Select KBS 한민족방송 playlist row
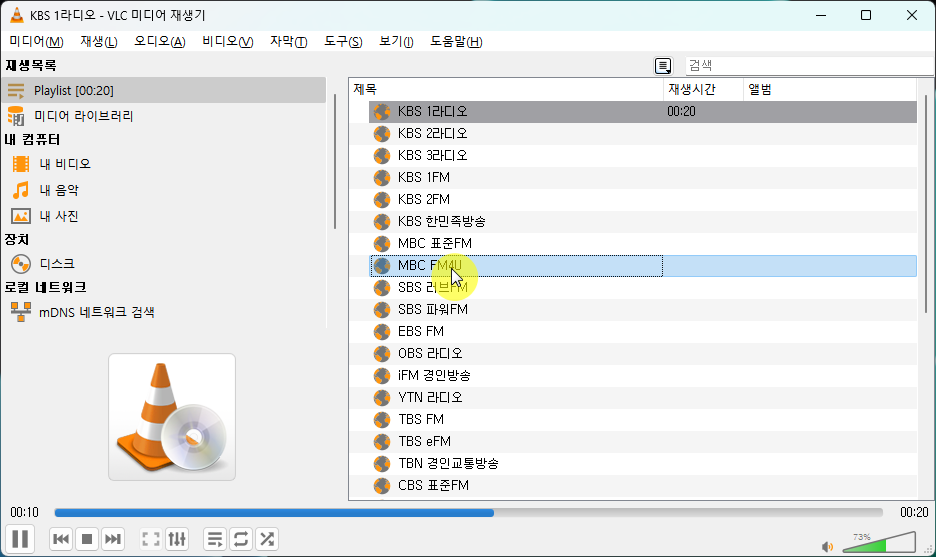The width and height of the screenshot is (936, 557). [643, 221]
